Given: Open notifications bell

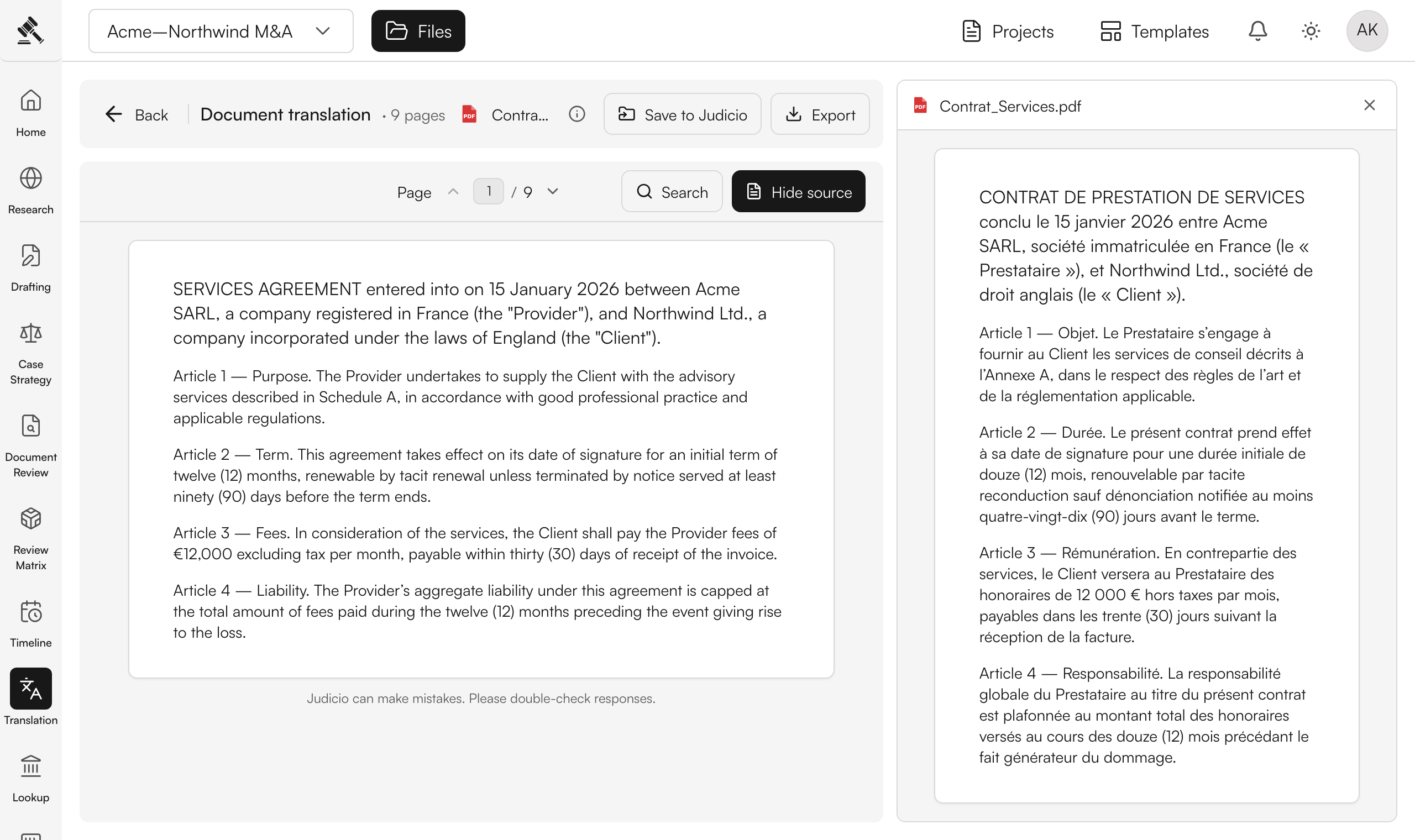Looking at the screenshot, I should 1257,30.
